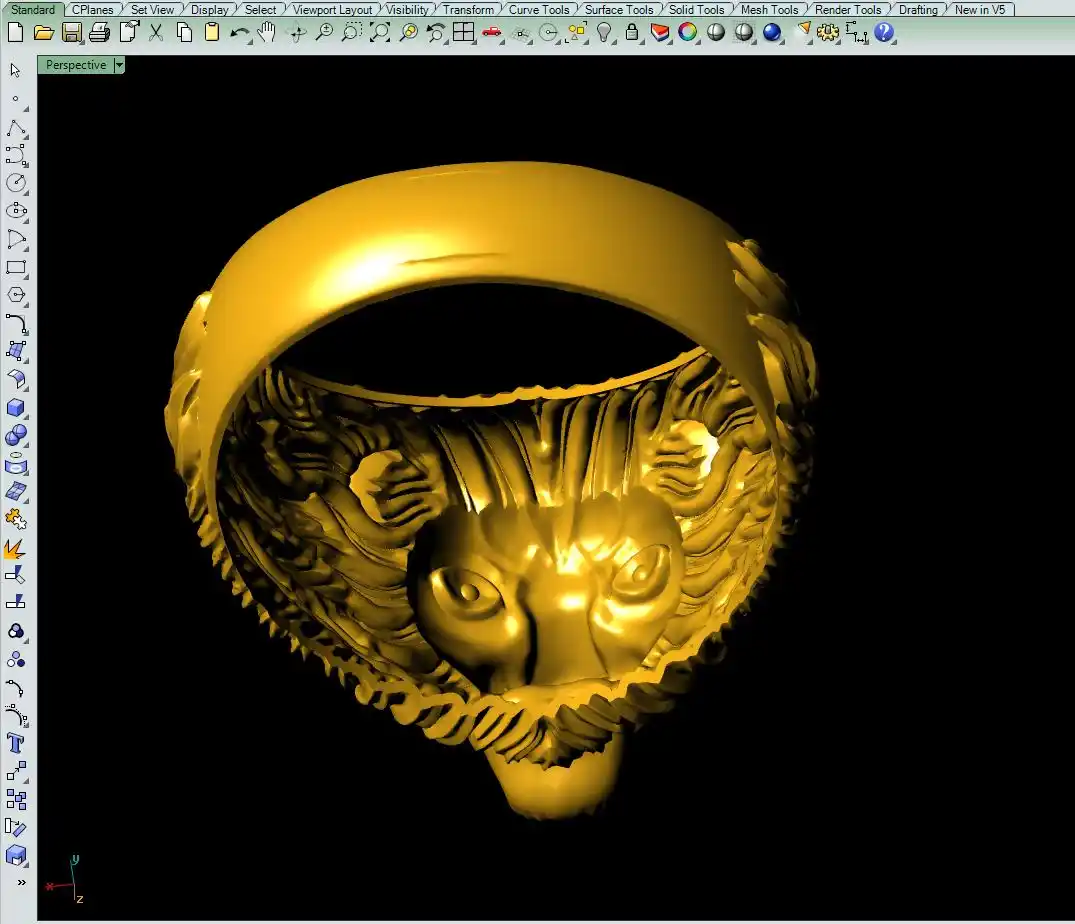
Task: Switch to the Mesh Tools tab
Action: [769, 10]
